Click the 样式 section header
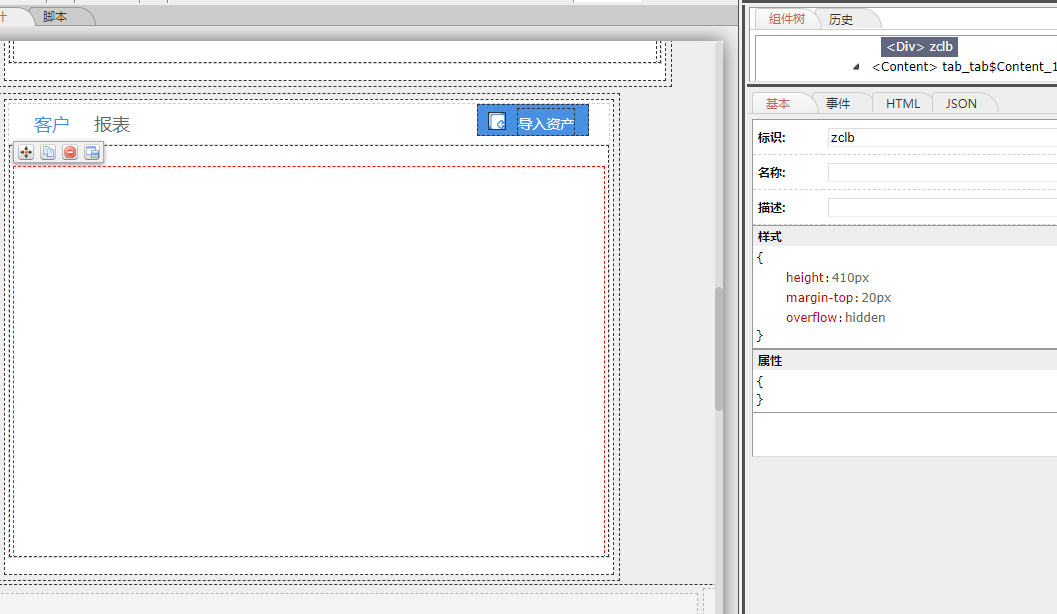 (905, 237)
